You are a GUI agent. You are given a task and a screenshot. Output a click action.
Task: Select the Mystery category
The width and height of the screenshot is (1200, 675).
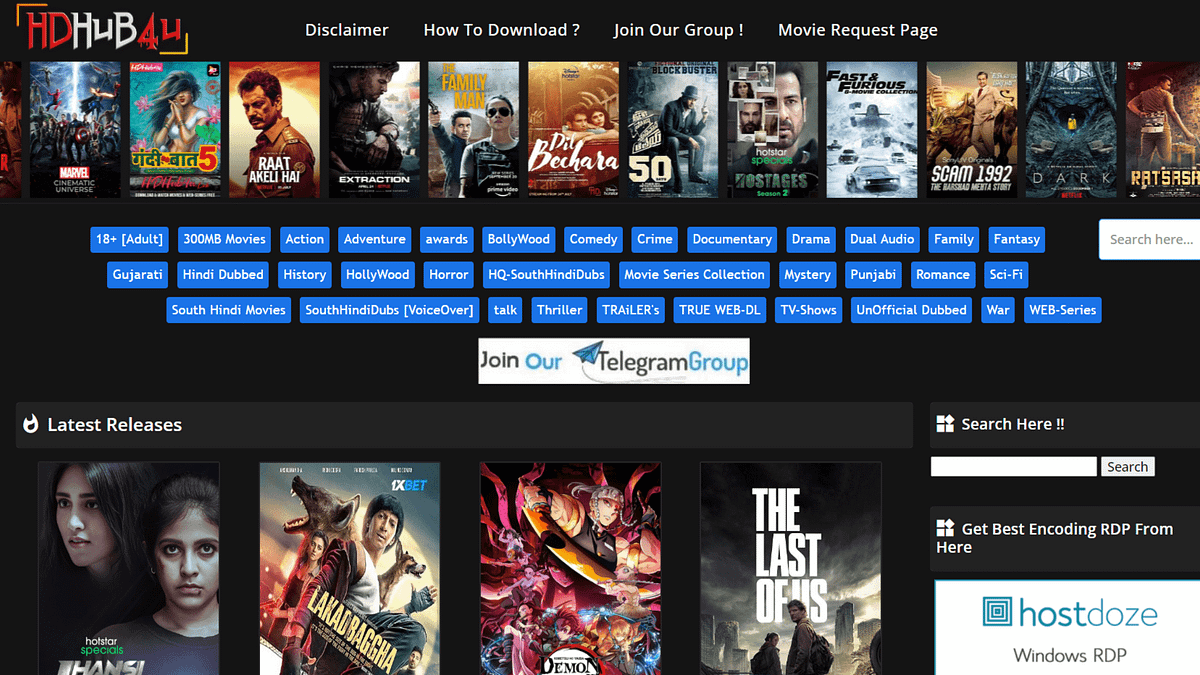[808, 275]
